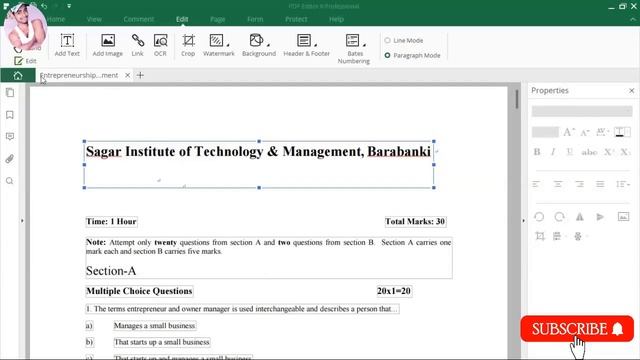This screenshot has width=640, height=360.
Task: Add a new document tab
Action: [x=140, y=76]
